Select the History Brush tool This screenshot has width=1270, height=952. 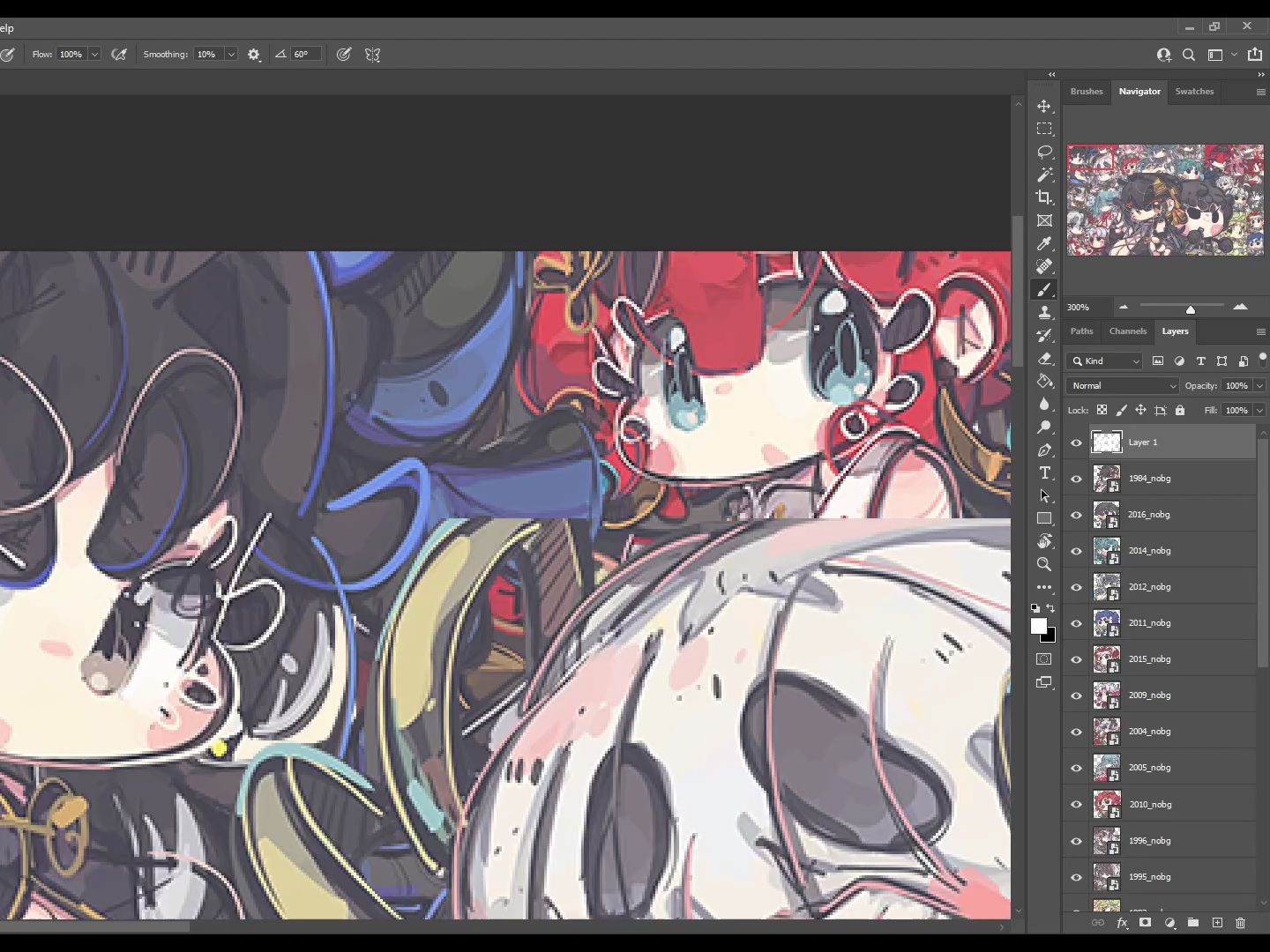point(1044,336)
